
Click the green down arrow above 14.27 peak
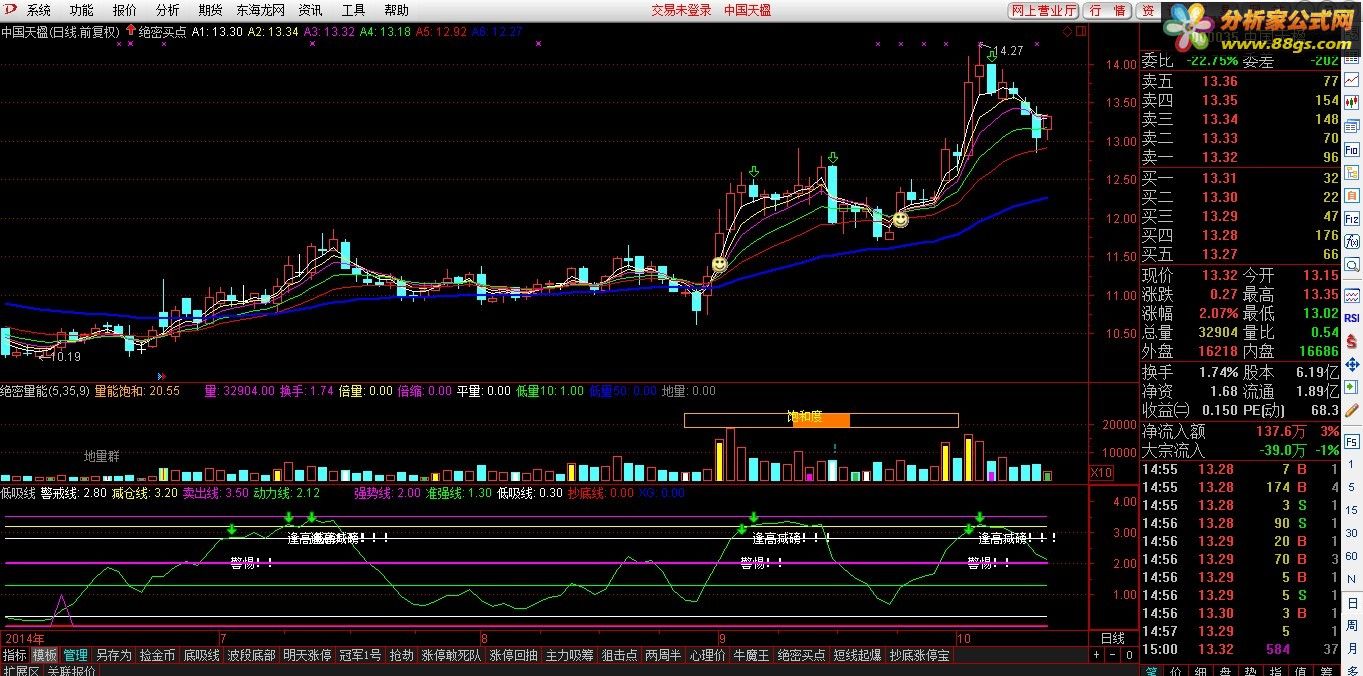pos(991,55)
